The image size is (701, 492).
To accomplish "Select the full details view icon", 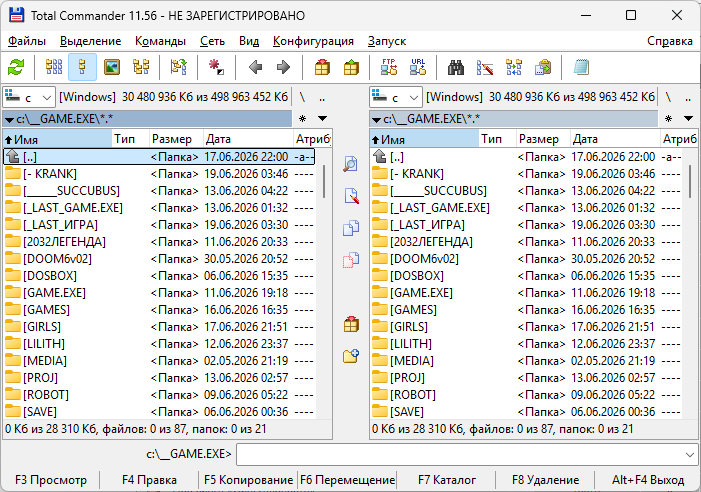I will [x=82, y=67].
